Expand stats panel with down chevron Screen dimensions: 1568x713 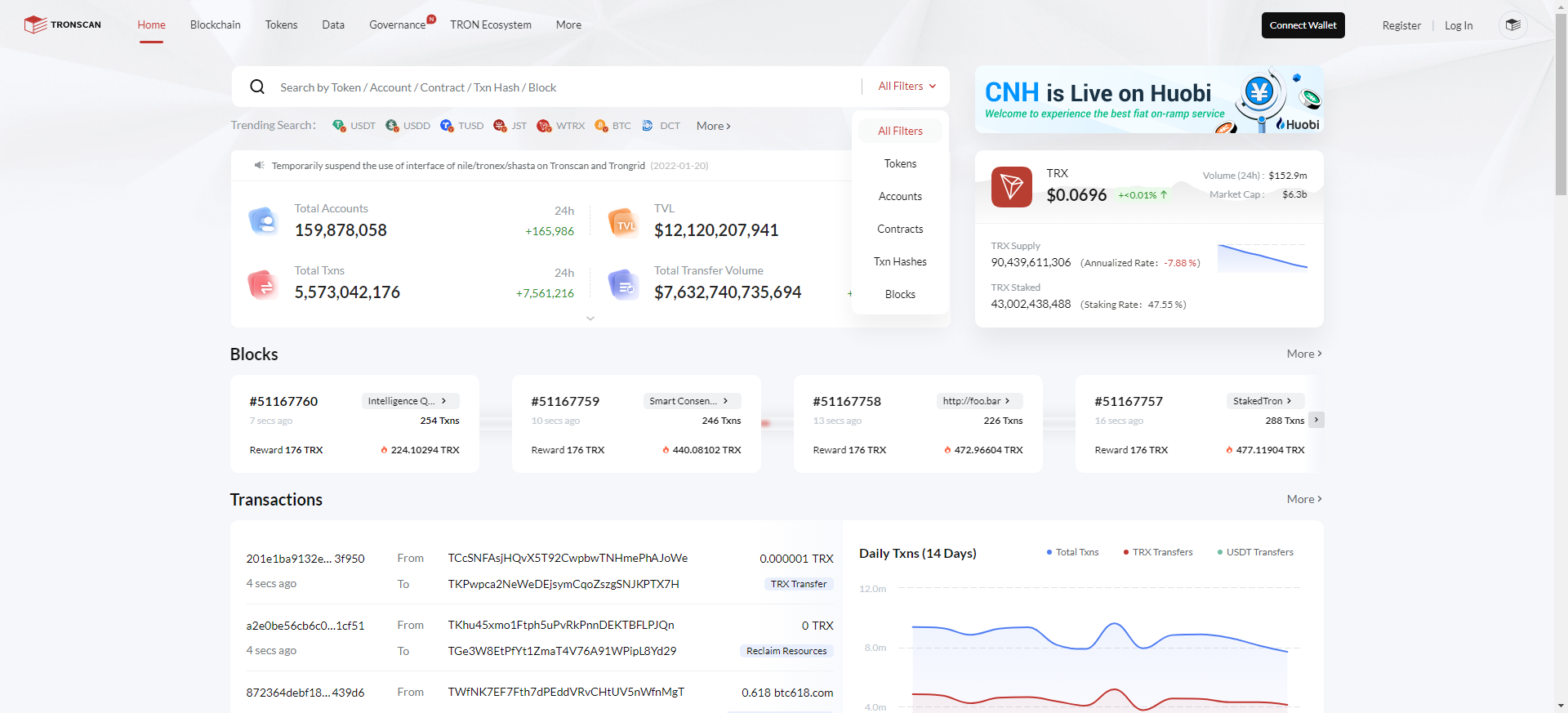pos(590,319)
